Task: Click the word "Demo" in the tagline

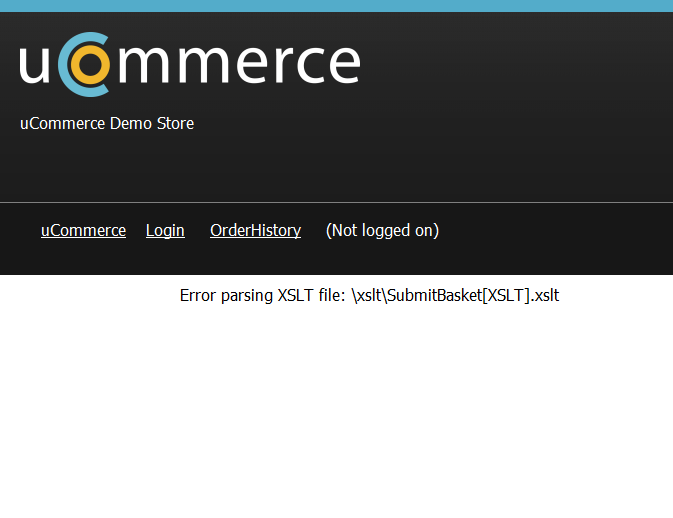Action: pos(130,124)
